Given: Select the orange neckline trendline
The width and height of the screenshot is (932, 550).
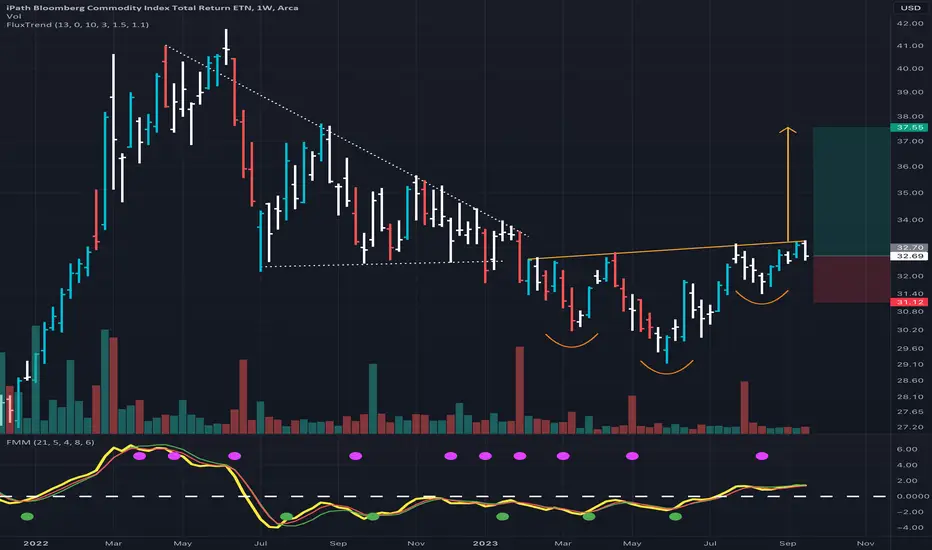Looking at the screenshot, I should tap(666, 250).
